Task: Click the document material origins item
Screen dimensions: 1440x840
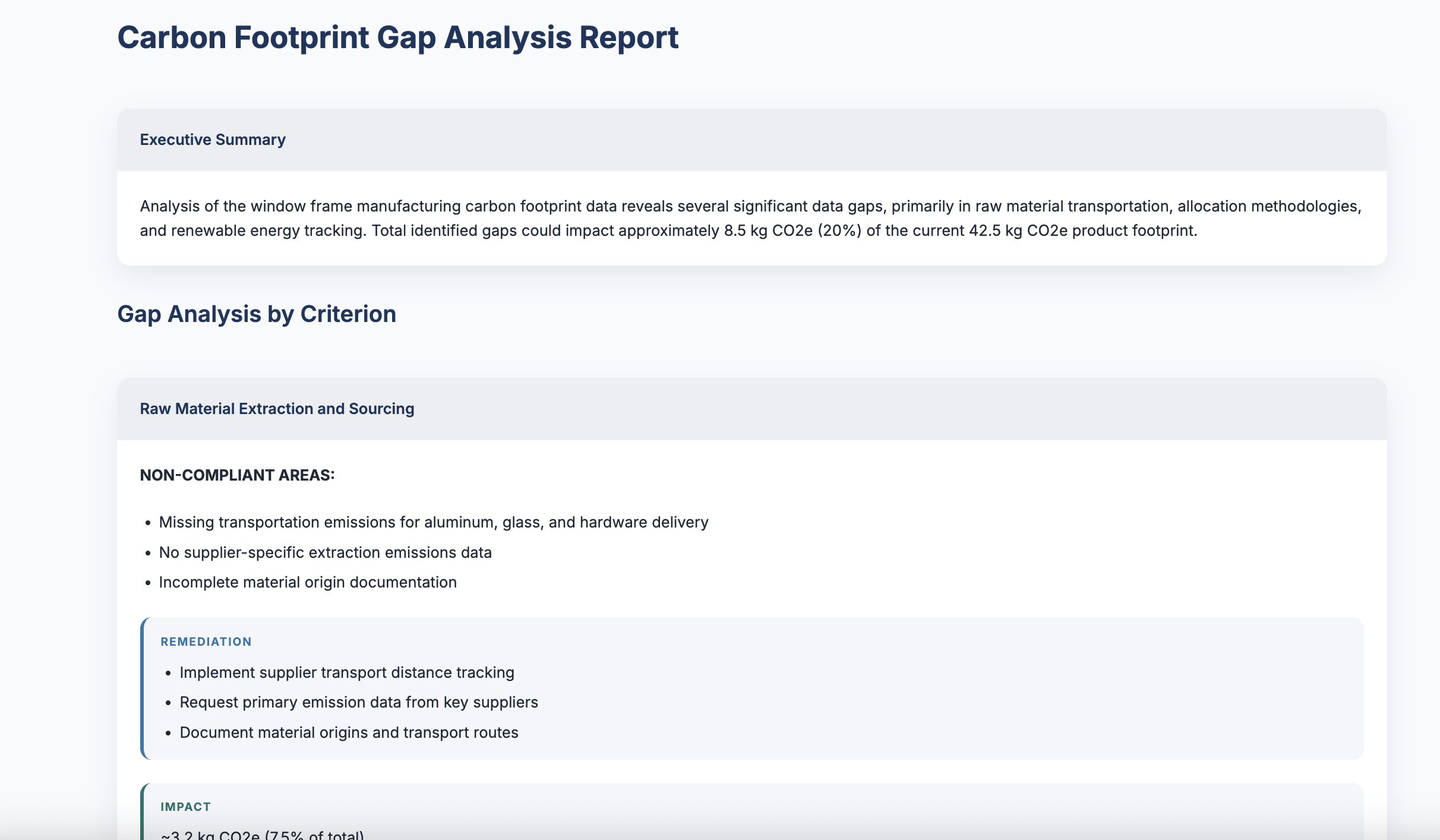Action: tap(349, 732)
